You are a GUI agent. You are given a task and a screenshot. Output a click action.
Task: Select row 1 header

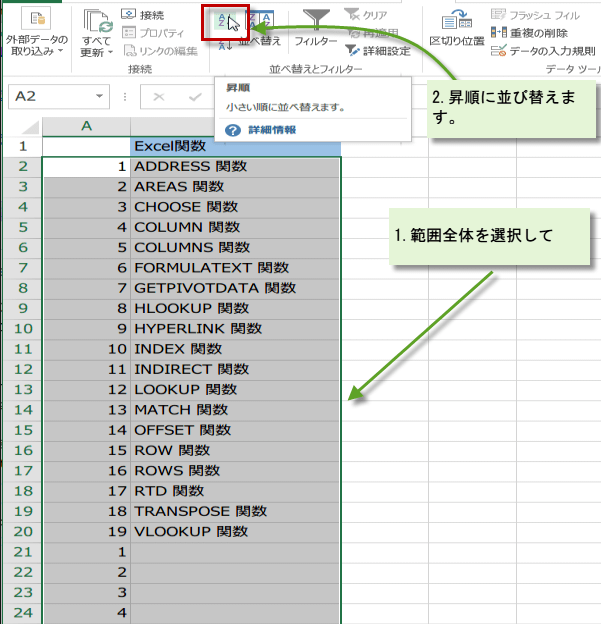23,146
